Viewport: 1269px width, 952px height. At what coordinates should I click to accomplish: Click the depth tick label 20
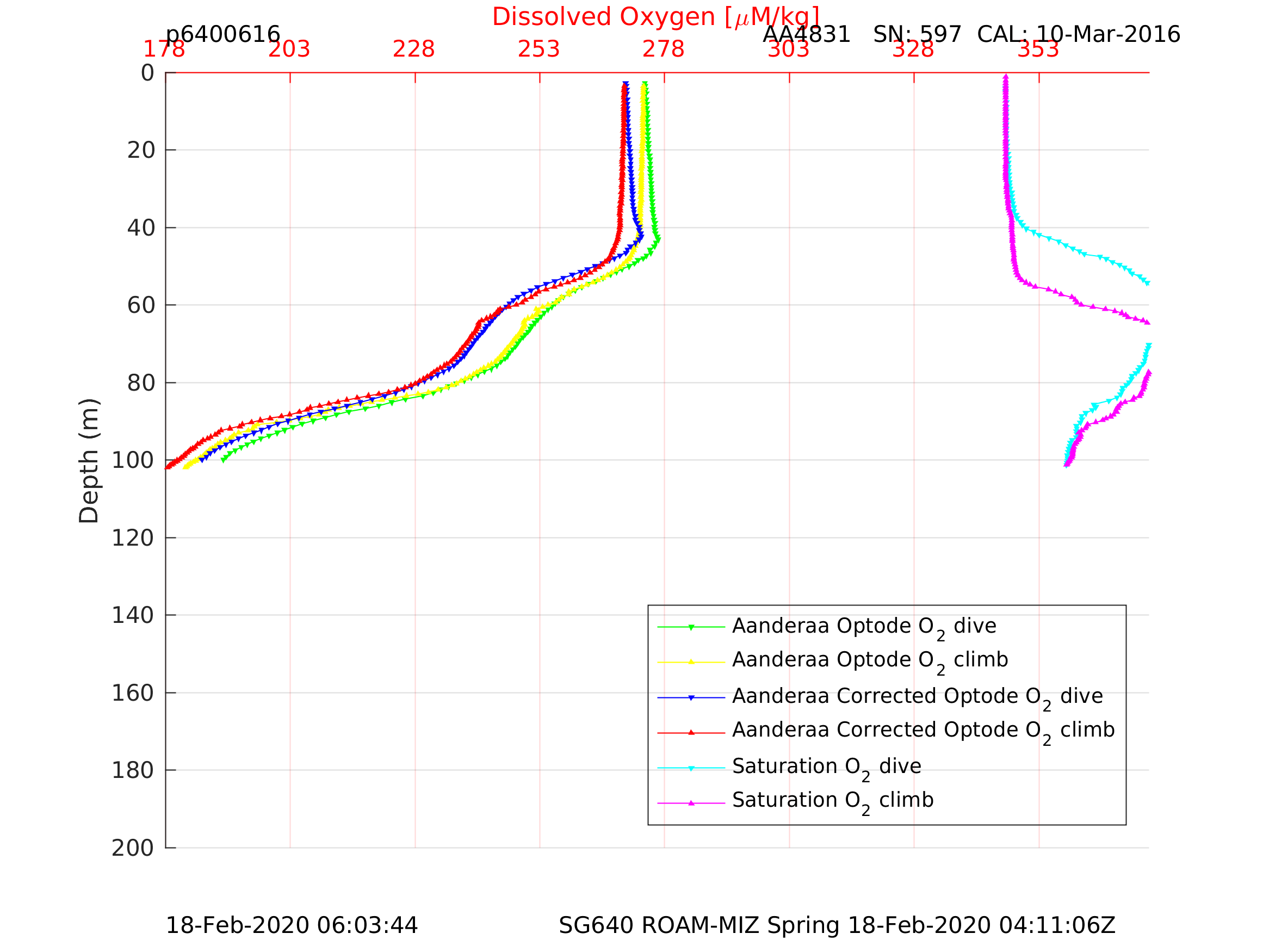point(141,150)
